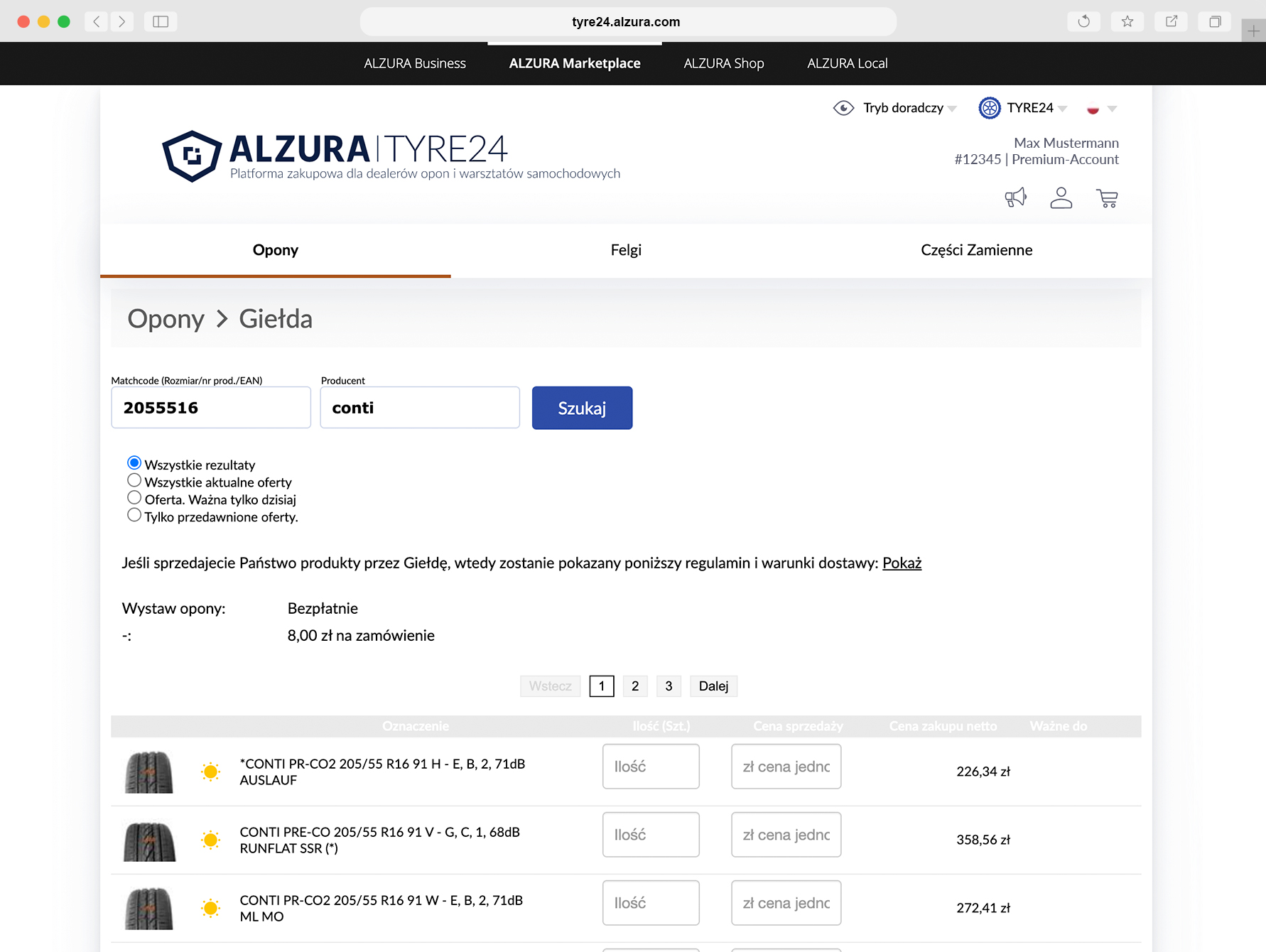Screen dimensions: 1266x952
Task: Open the ALZURA Business tab
Action: tap(415, 63)
